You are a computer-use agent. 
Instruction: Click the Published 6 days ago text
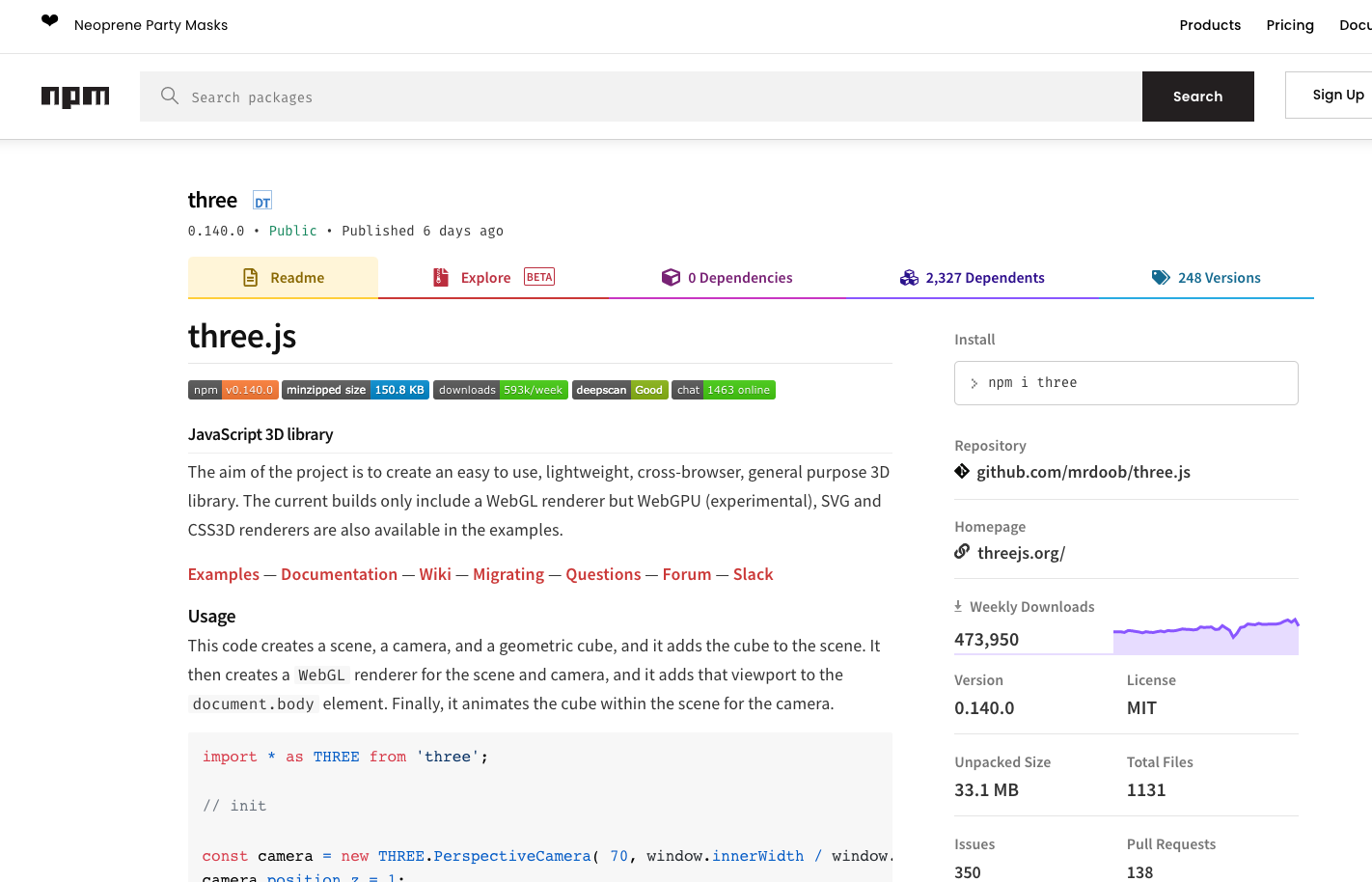423,231
